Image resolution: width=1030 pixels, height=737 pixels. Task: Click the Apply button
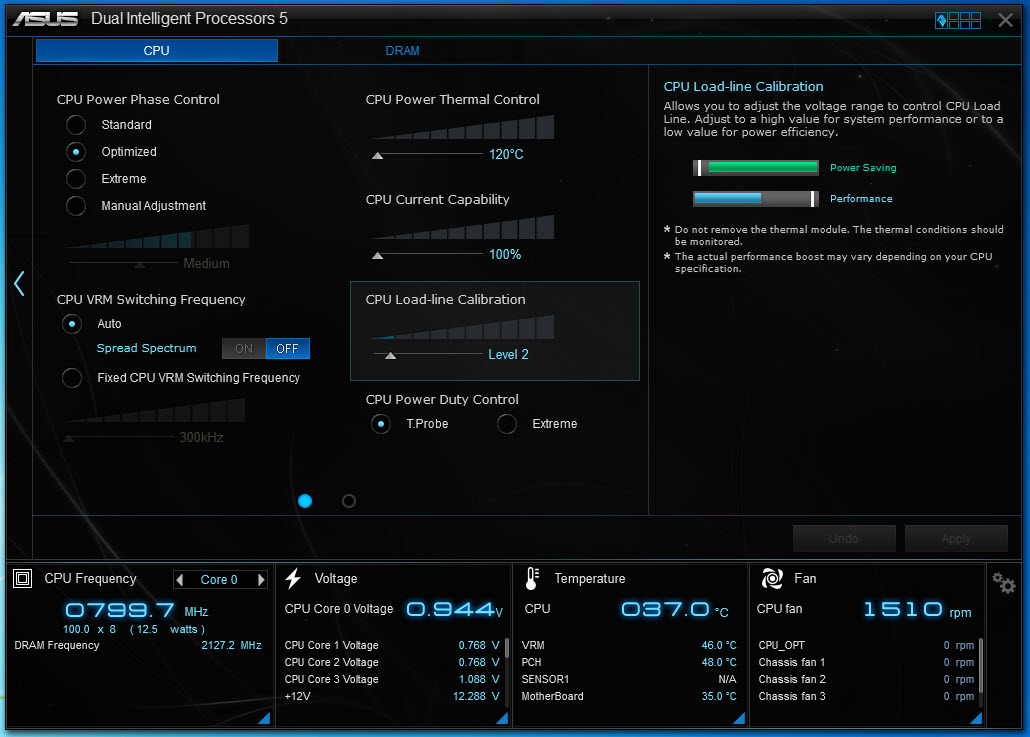tap(956, 539)
